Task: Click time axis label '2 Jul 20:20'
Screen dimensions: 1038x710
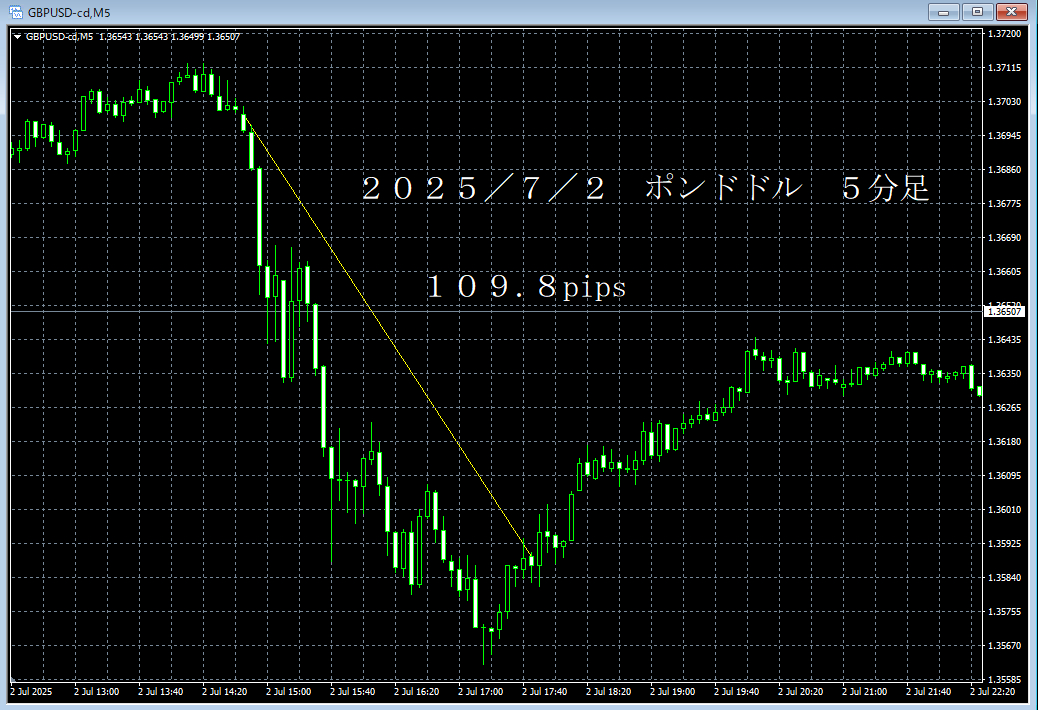Action: 800,691
